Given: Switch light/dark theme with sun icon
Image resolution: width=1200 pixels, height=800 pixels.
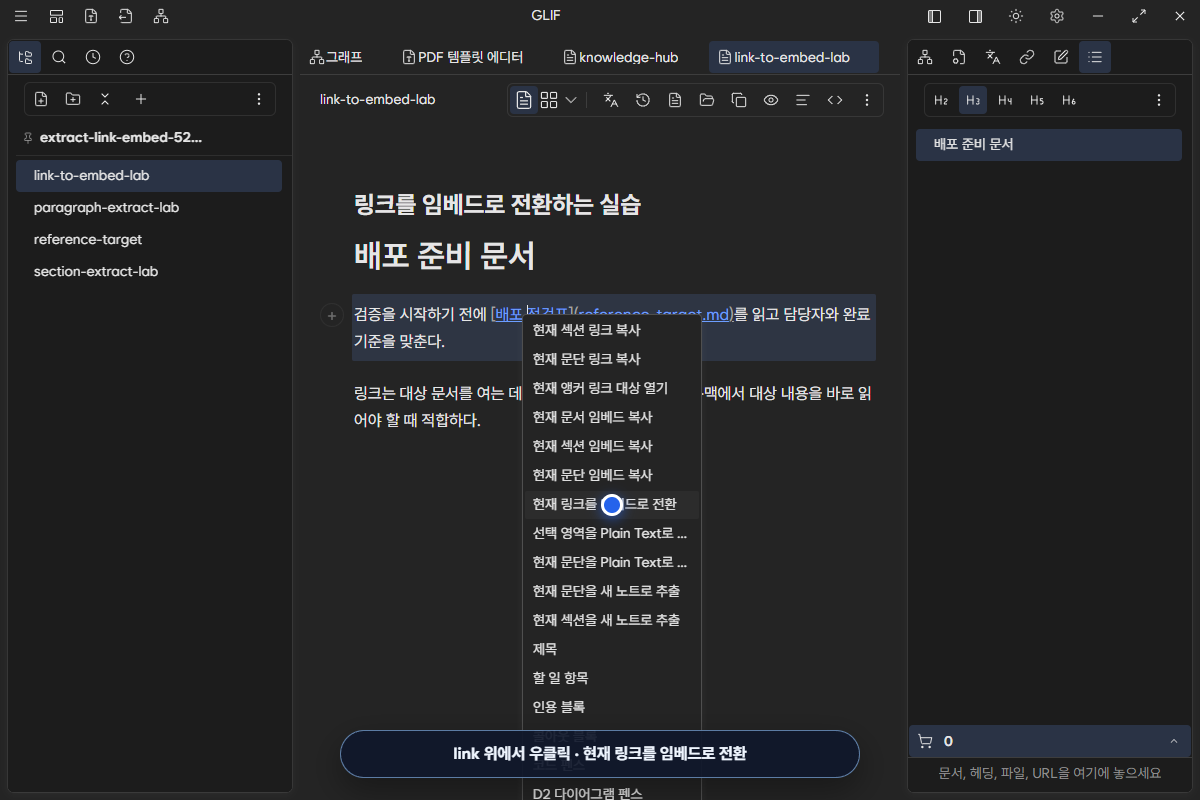Looking at the screenshot, I should (1016, 16).
